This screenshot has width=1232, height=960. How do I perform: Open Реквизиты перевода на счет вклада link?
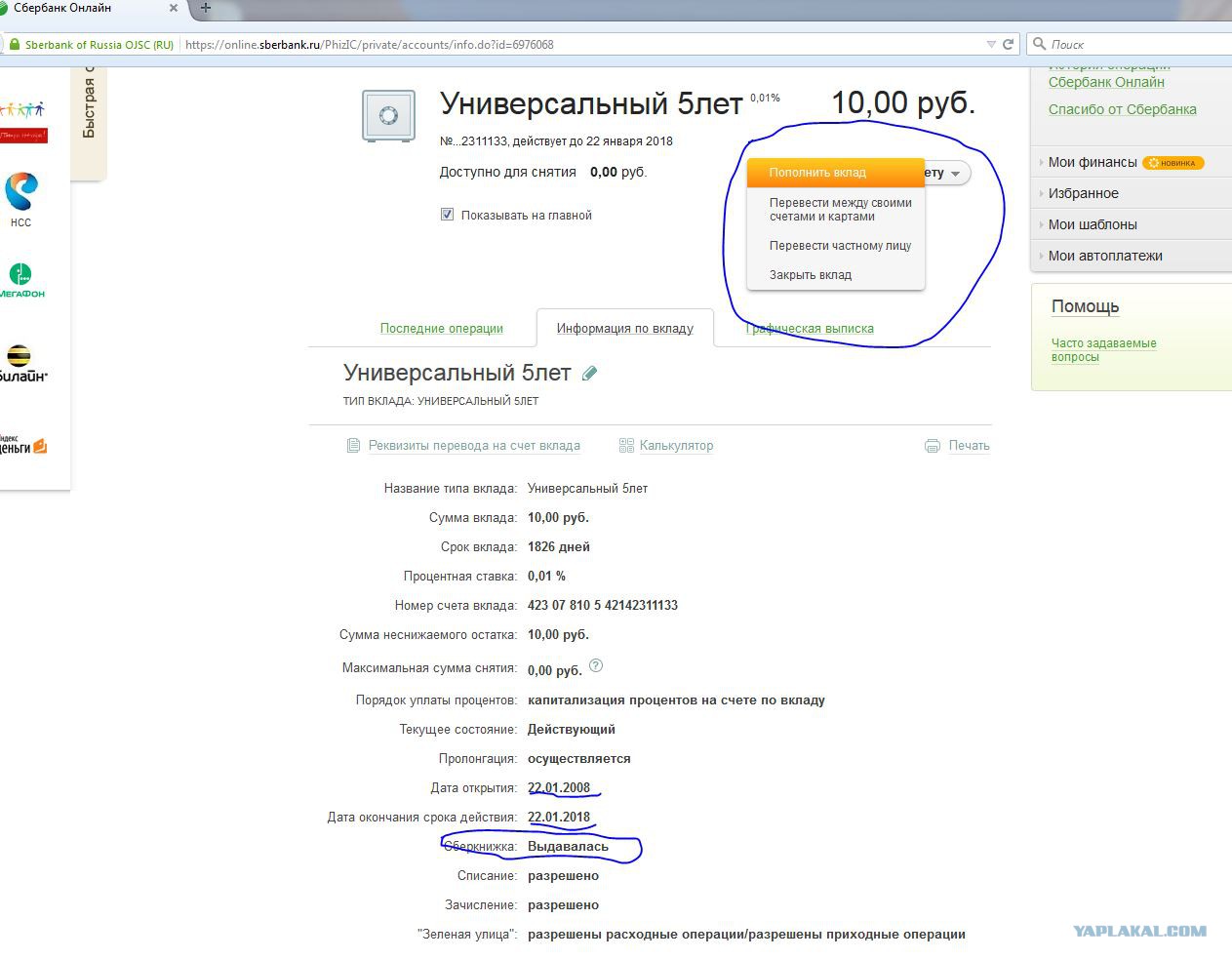coord(474,446)
